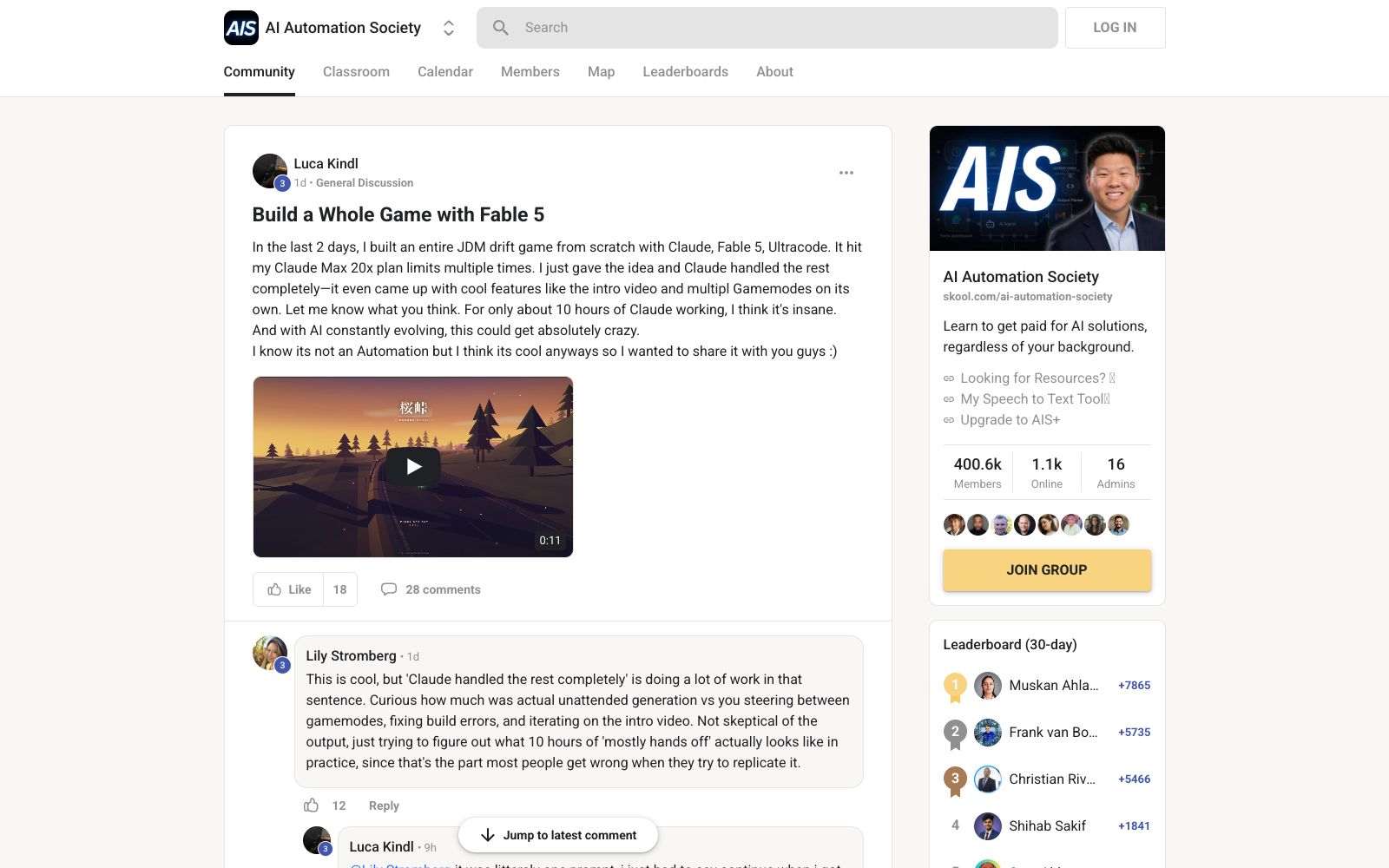This screenshot has height=868, width=1389.
Task: Click the bronze rank 3 medal icon
Action: 955,780
